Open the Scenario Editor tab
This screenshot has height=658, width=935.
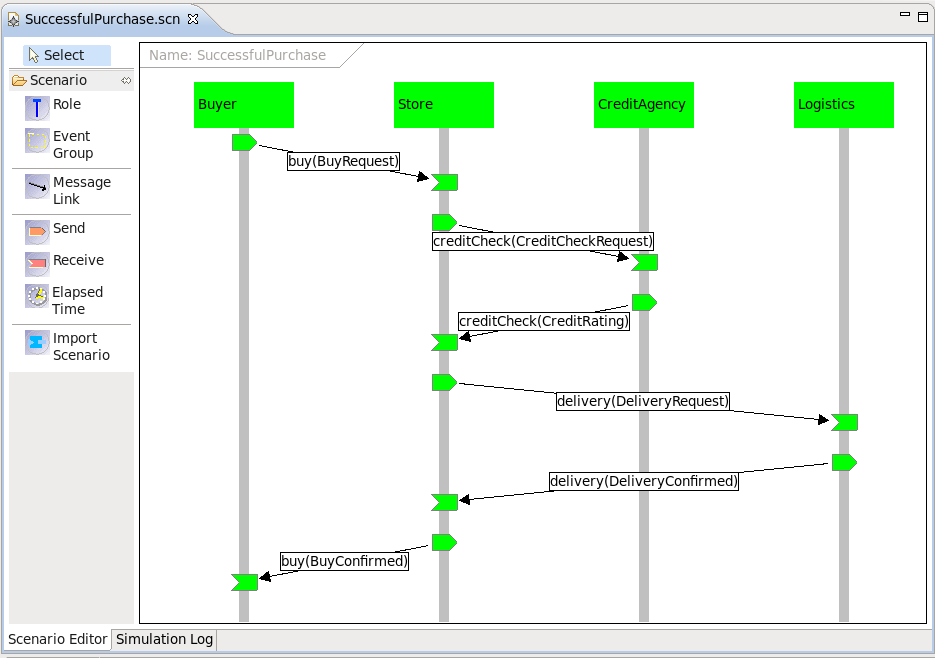[57, 639]
